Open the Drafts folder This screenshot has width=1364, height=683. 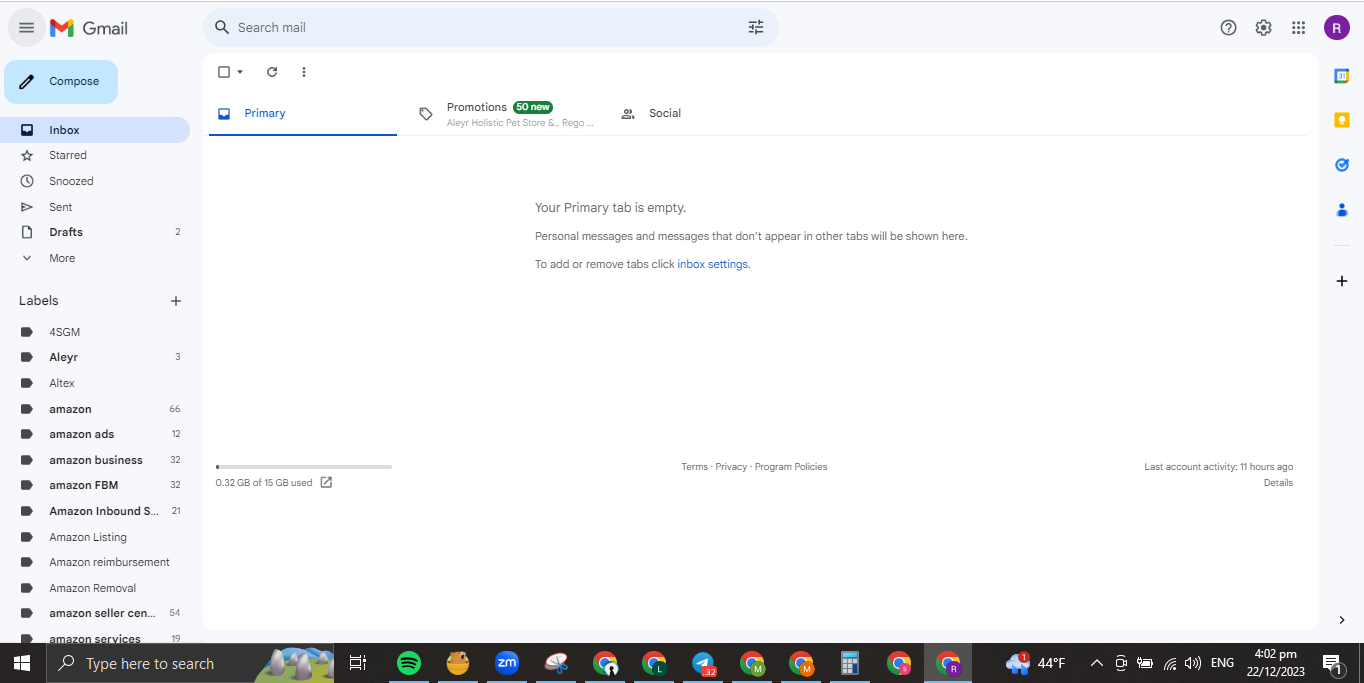coord(95,232)
